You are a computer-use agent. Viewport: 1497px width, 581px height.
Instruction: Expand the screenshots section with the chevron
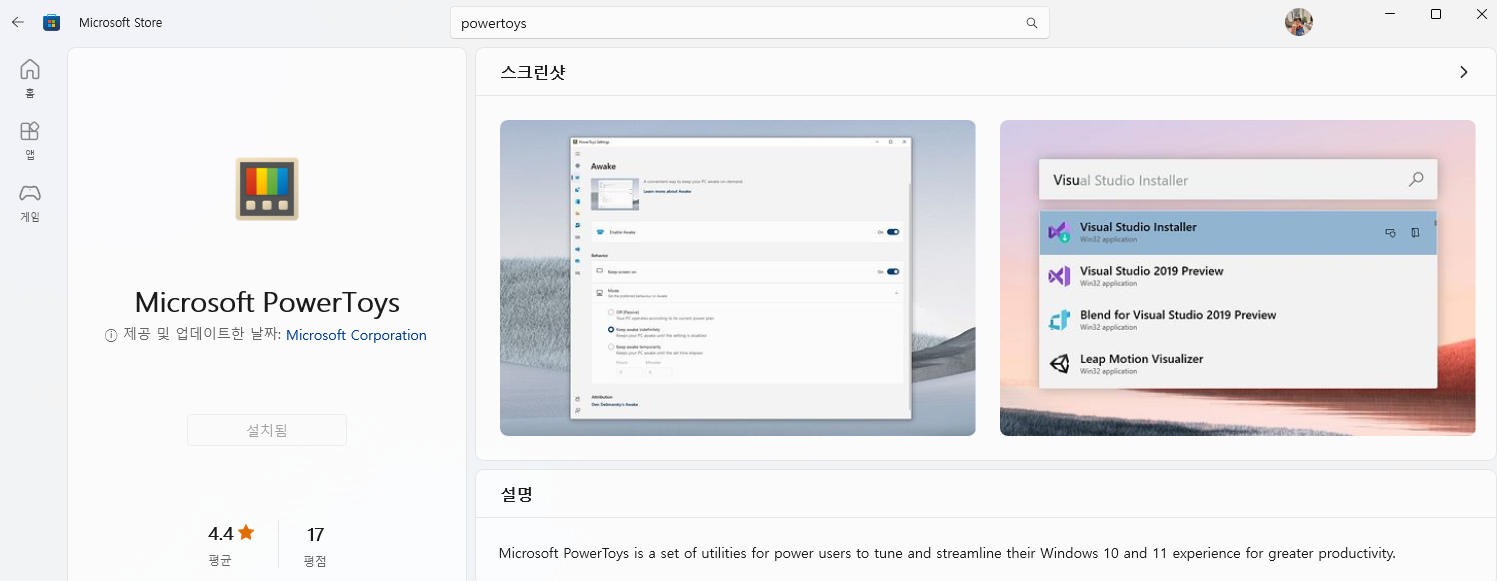1463,72
